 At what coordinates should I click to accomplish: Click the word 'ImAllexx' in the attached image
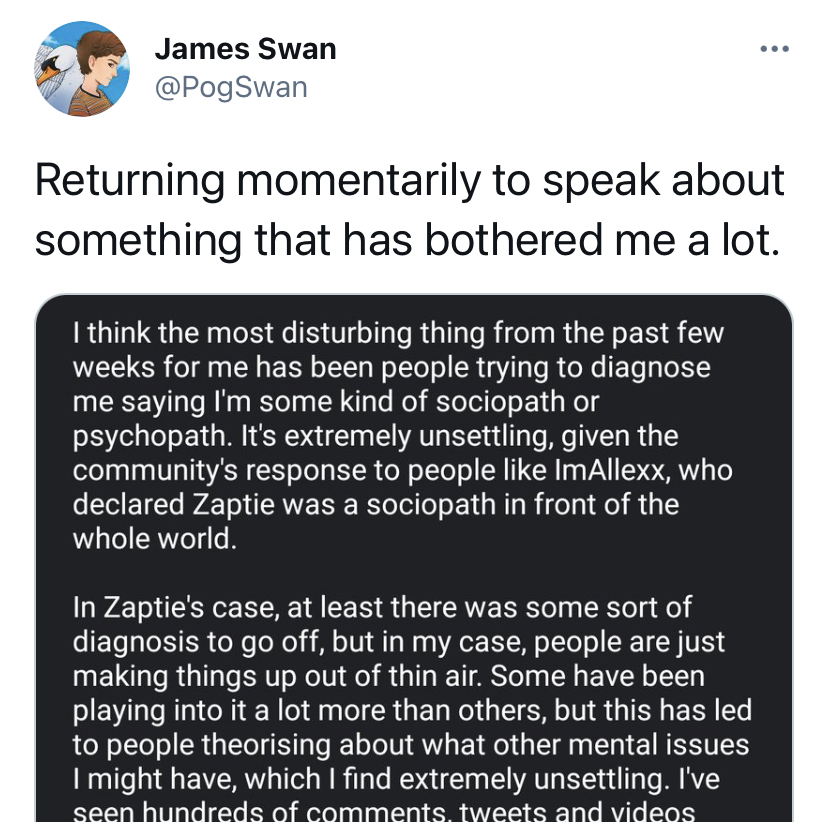coord(612,470)
